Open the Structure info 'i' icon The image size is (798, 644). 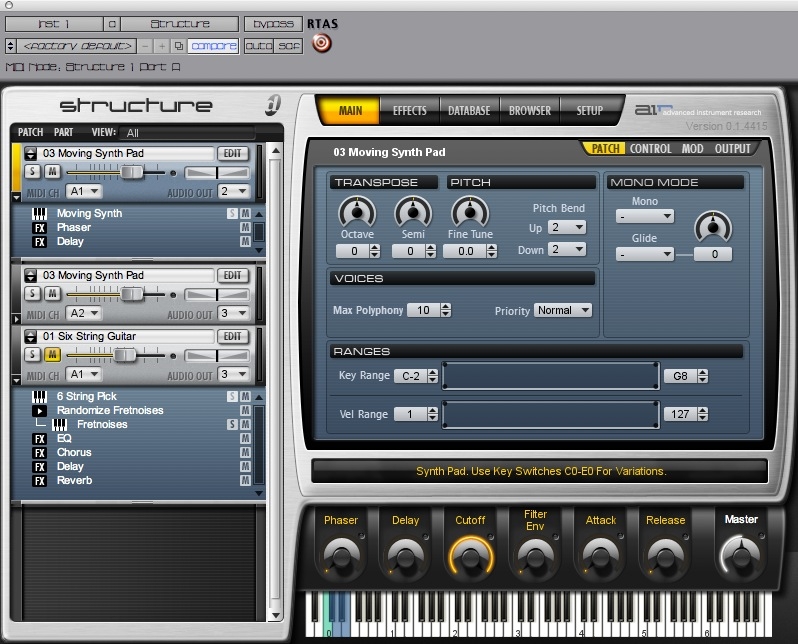[x=273, y=104]
